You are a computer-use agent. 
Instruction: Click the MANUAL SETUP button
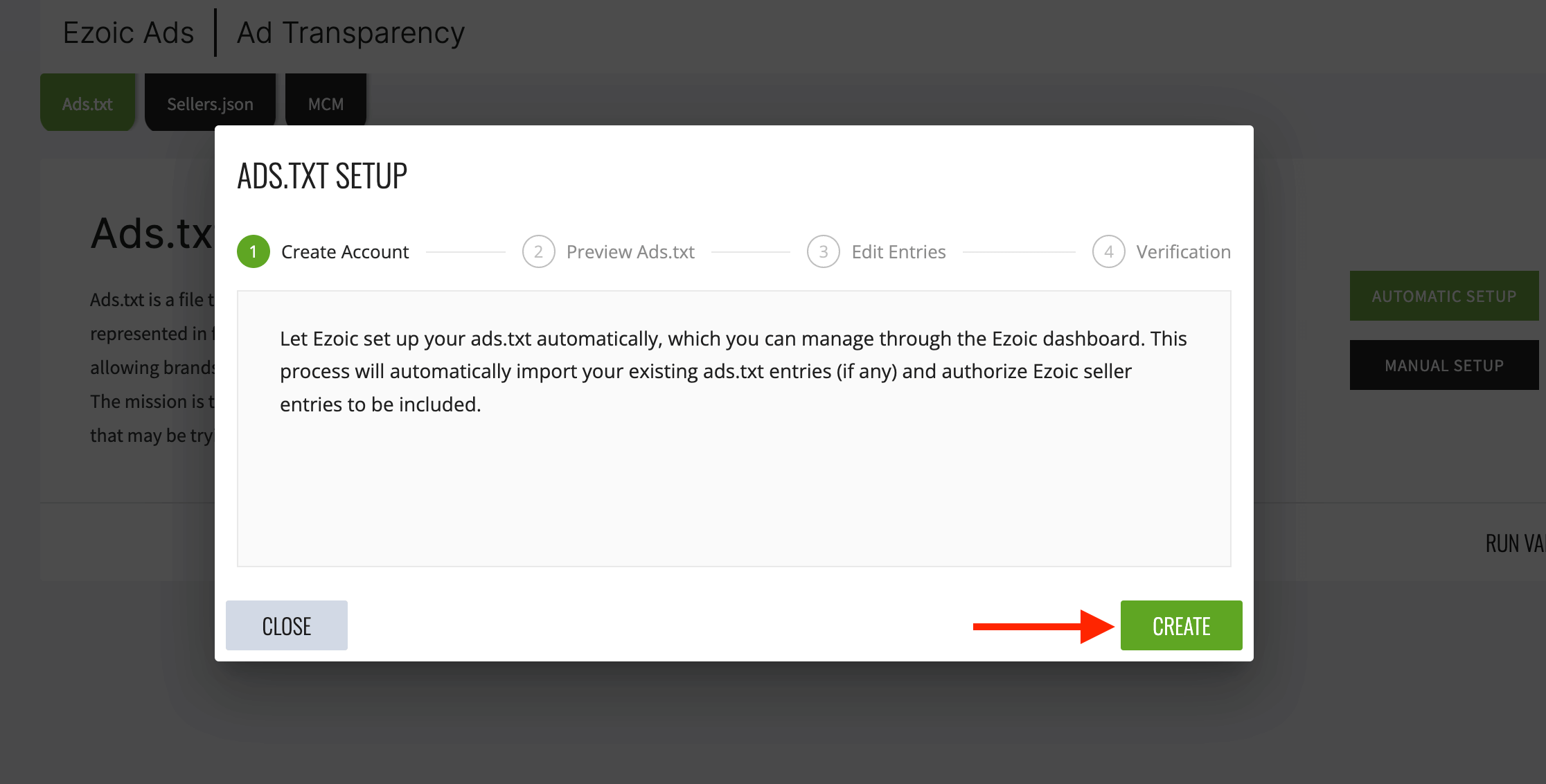(x=1444, y=365)
